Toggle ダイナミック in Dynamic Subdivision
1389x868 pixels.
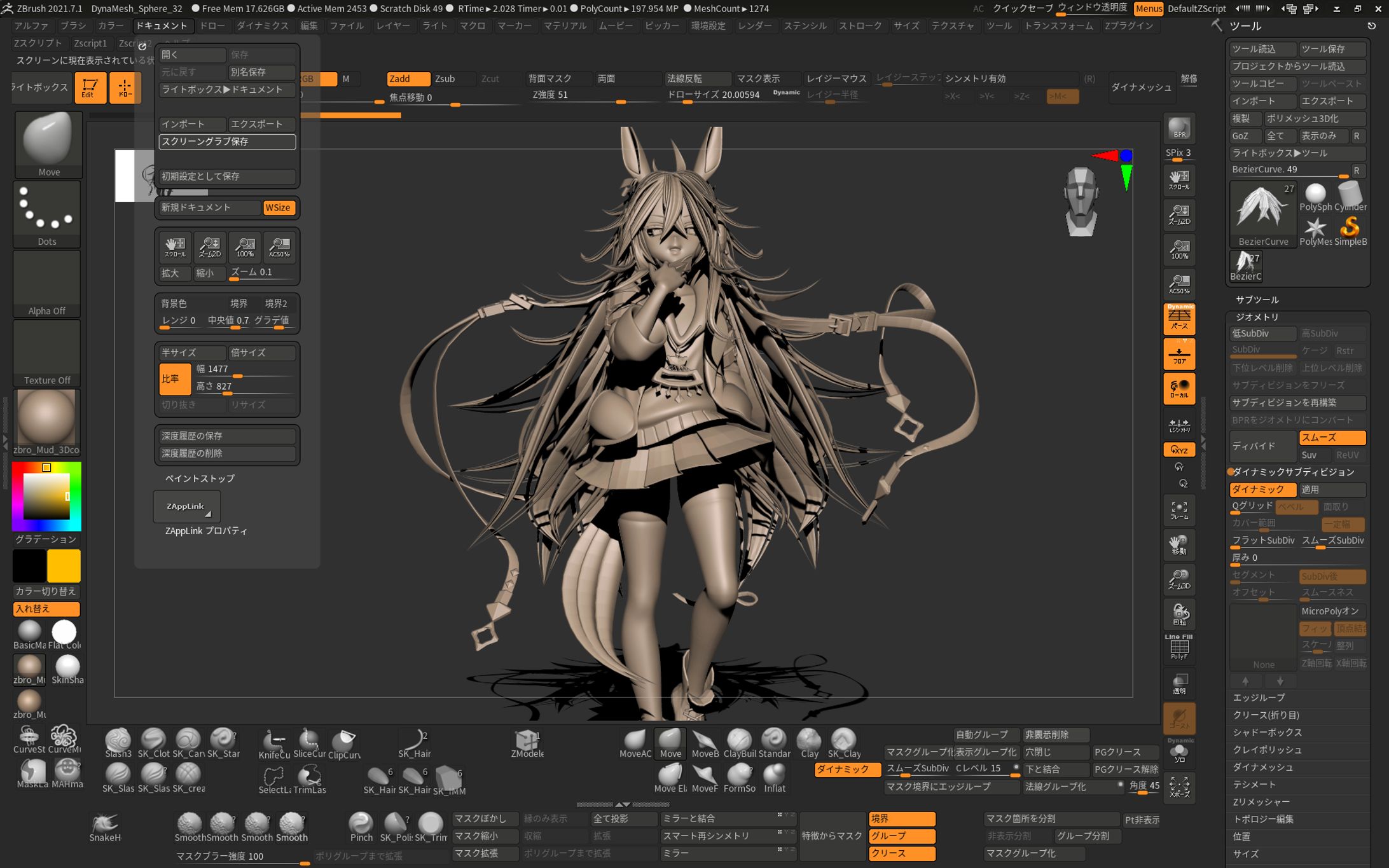(x=1262, y=490)
